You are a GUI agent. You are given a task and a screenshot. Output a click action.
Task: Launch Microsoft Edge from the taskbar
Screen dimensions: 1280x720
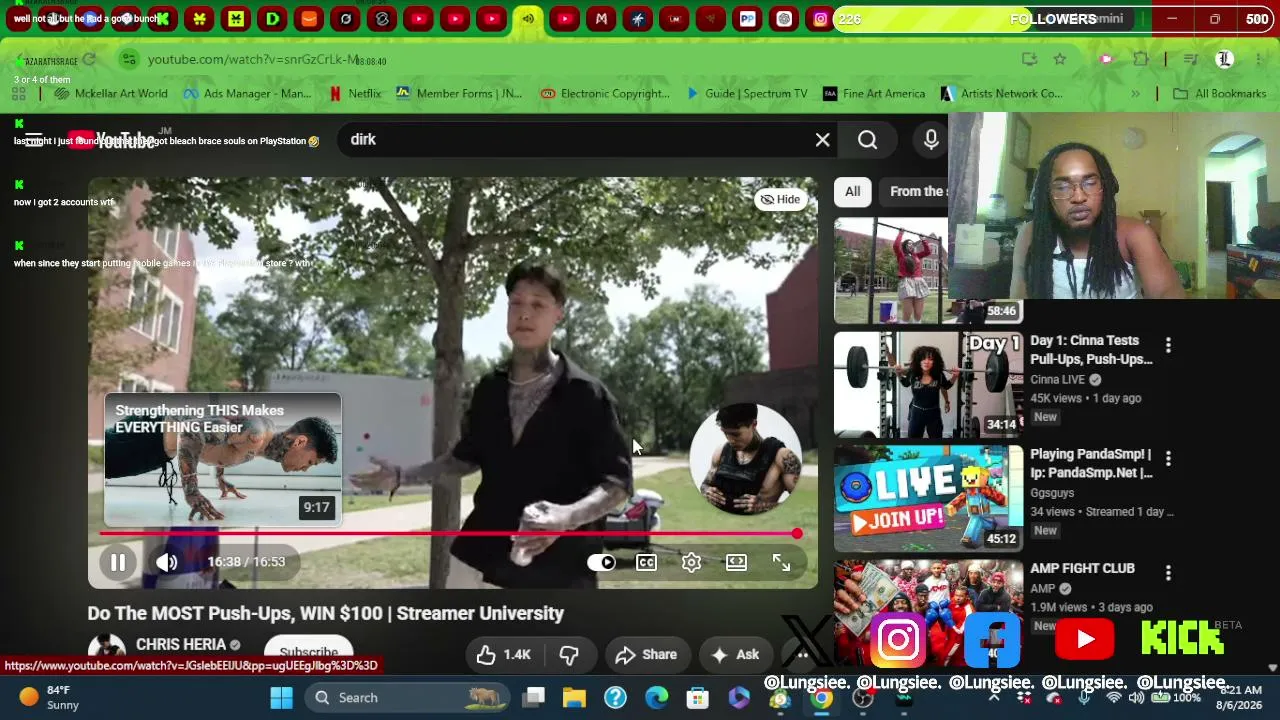(656, 698)
